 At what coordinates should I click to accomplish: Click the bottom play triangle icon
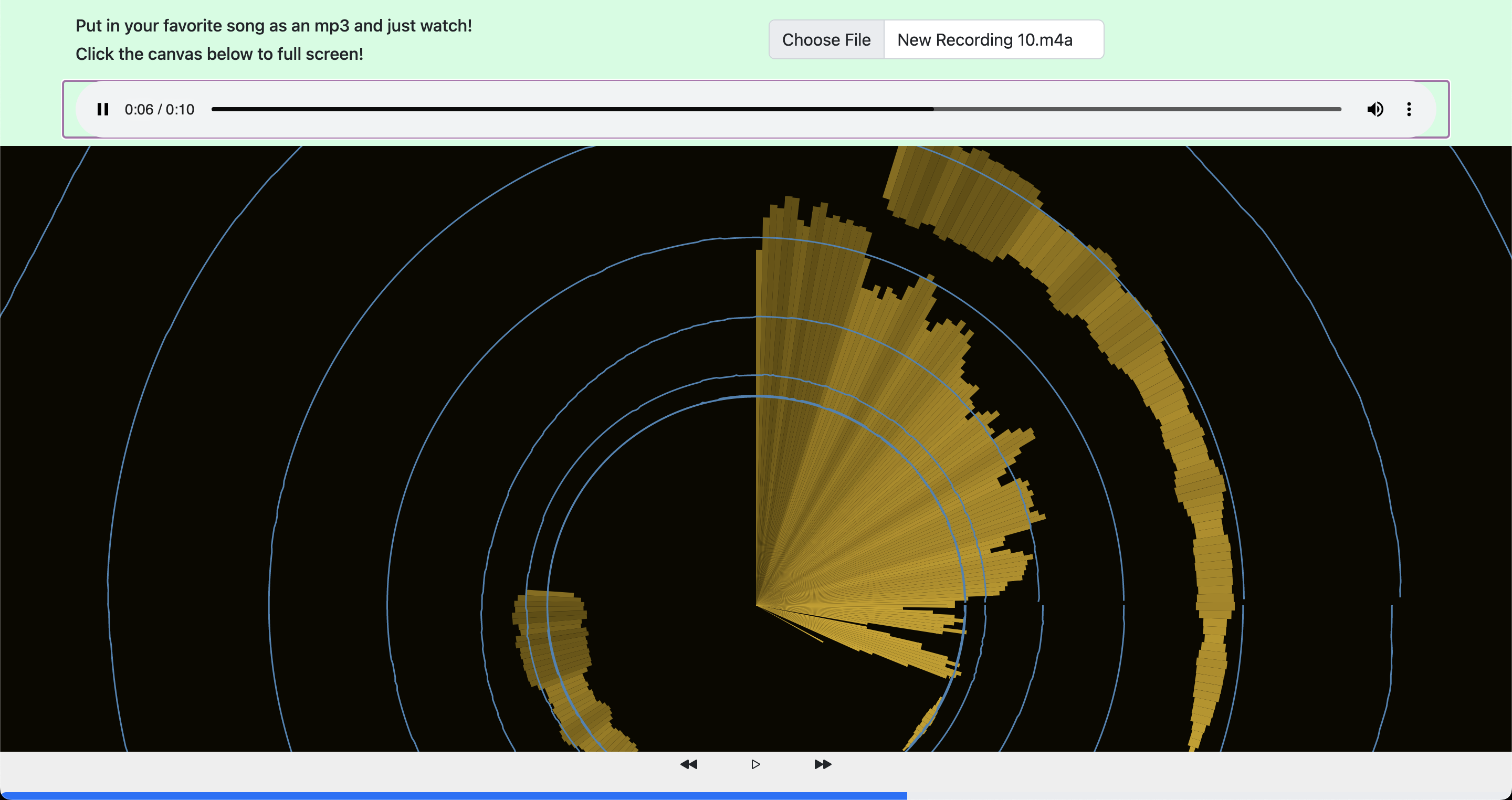click(755, 764)
